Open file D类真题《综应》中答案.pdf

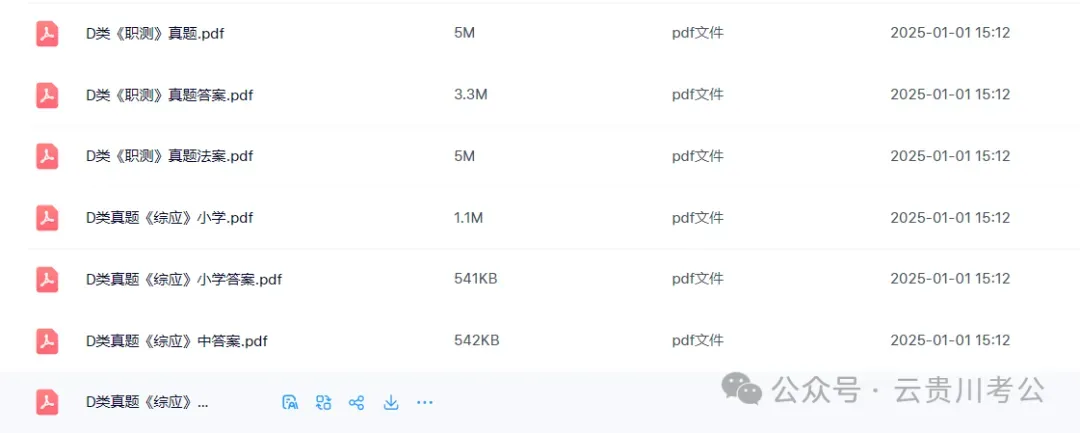click(x=177, y=341)
